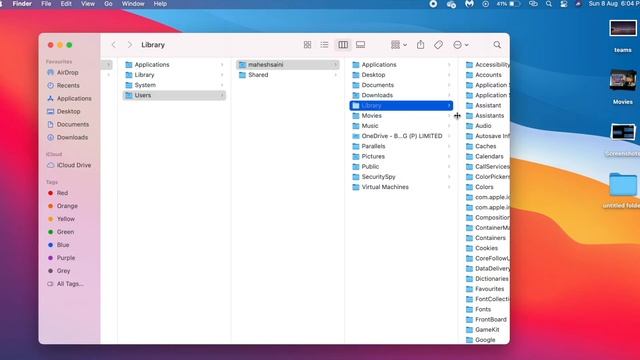Open the Group By dropdown in toolbar
640x360 pixels.
pyautogui.click(x=399, y=45)
